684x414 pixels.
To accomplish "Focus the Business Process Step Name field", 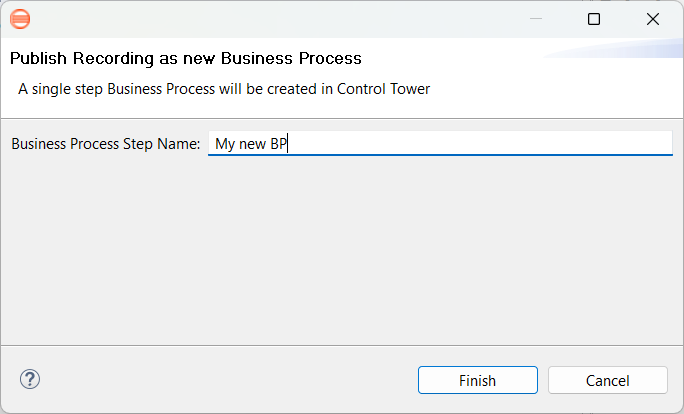I will [440, 144].
